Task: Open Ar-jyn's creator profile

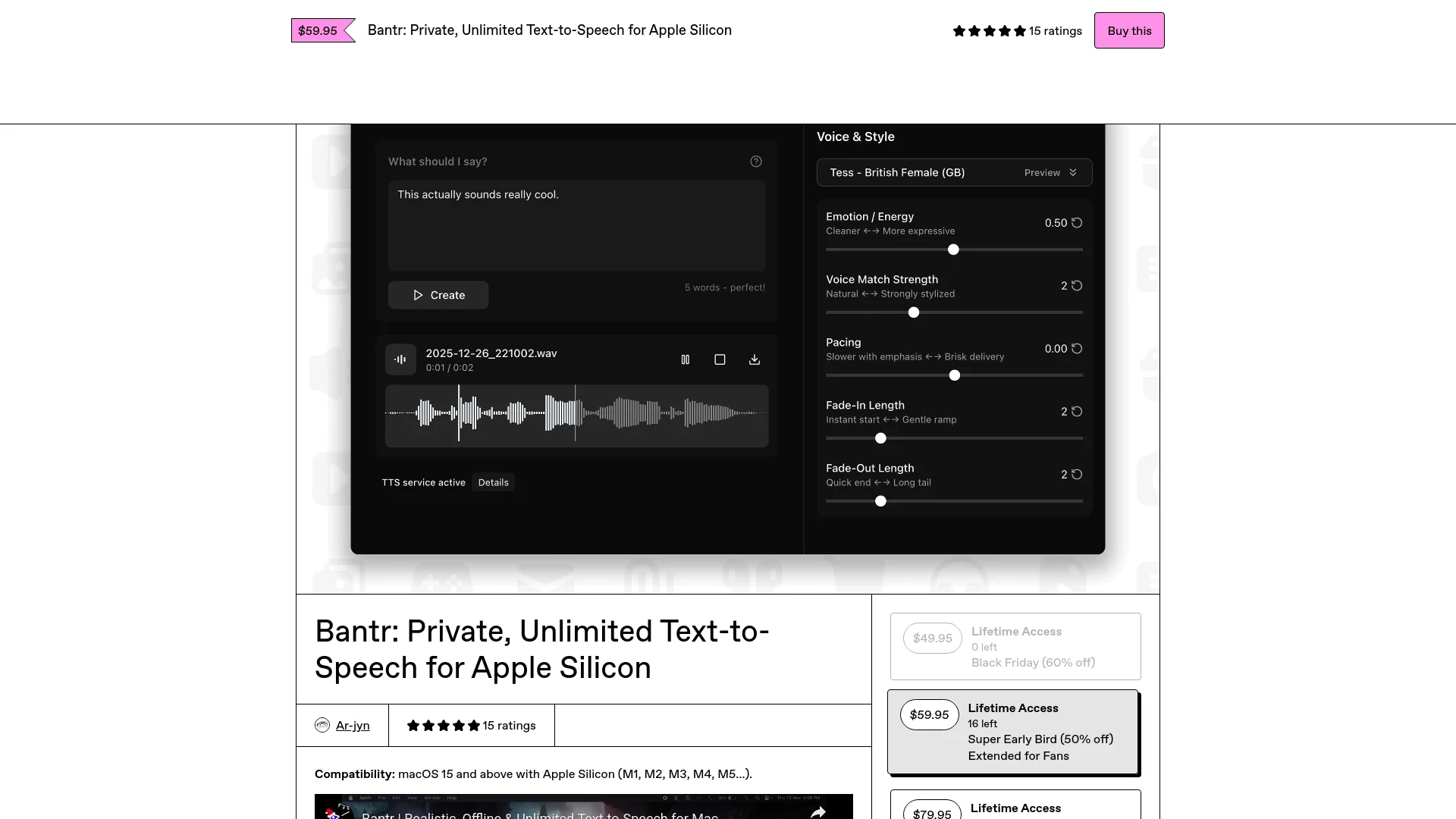Action: (x=353, y=725)
